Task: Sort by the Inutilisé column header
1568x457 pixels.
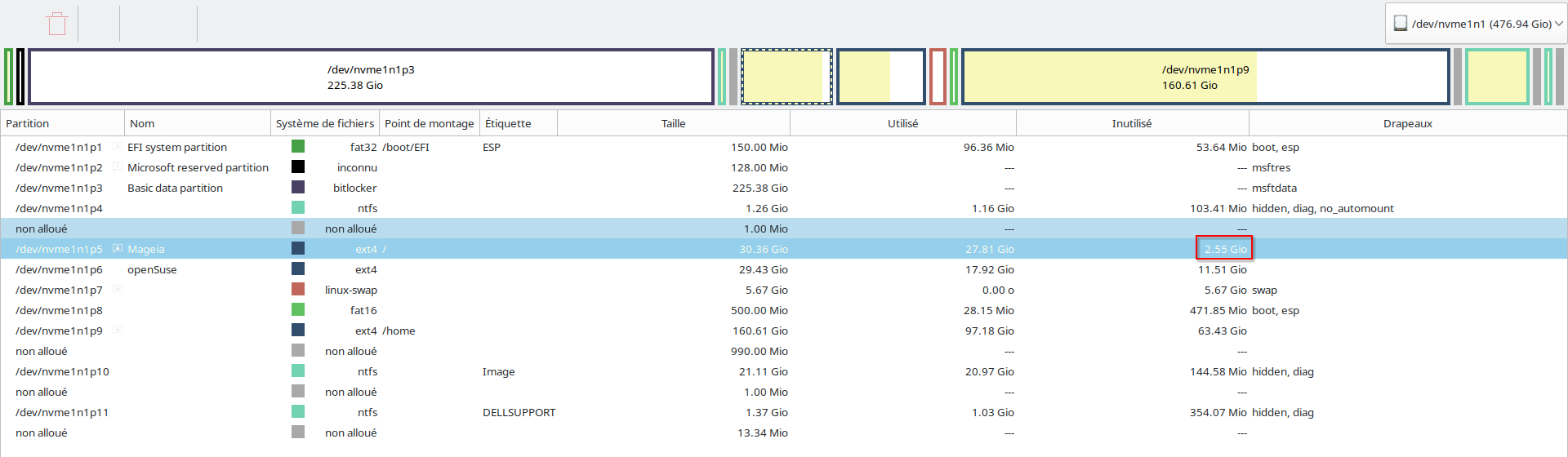Action: [1132, 123]
